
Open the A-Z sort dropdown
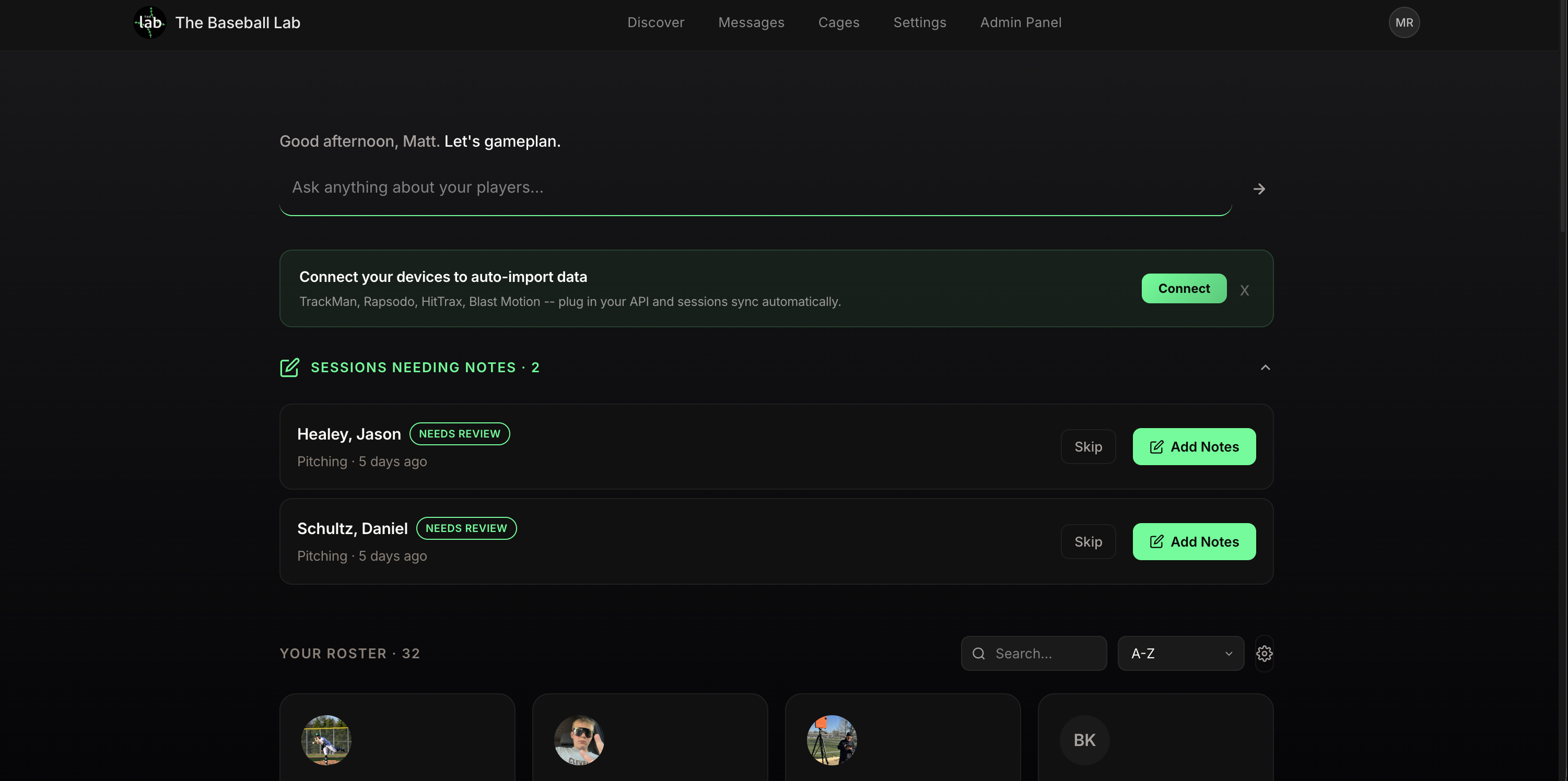[1179, 653]
